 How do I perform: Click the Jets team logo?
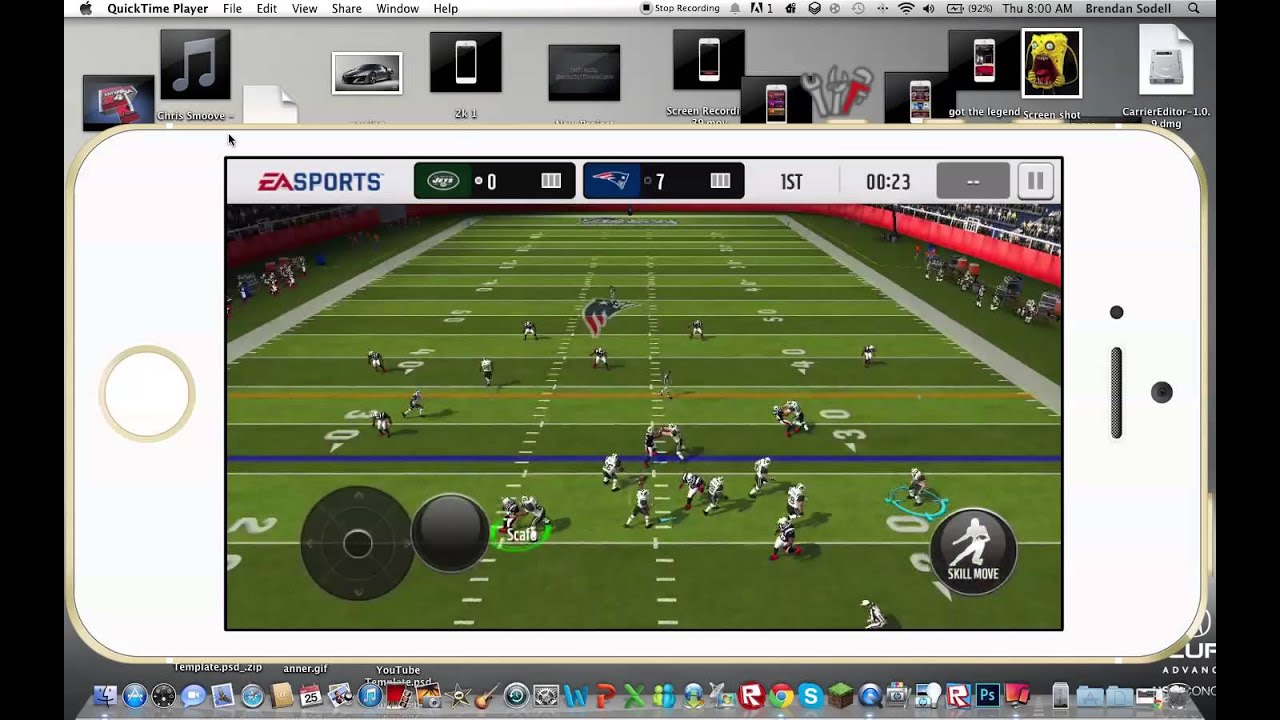[442, 181]
